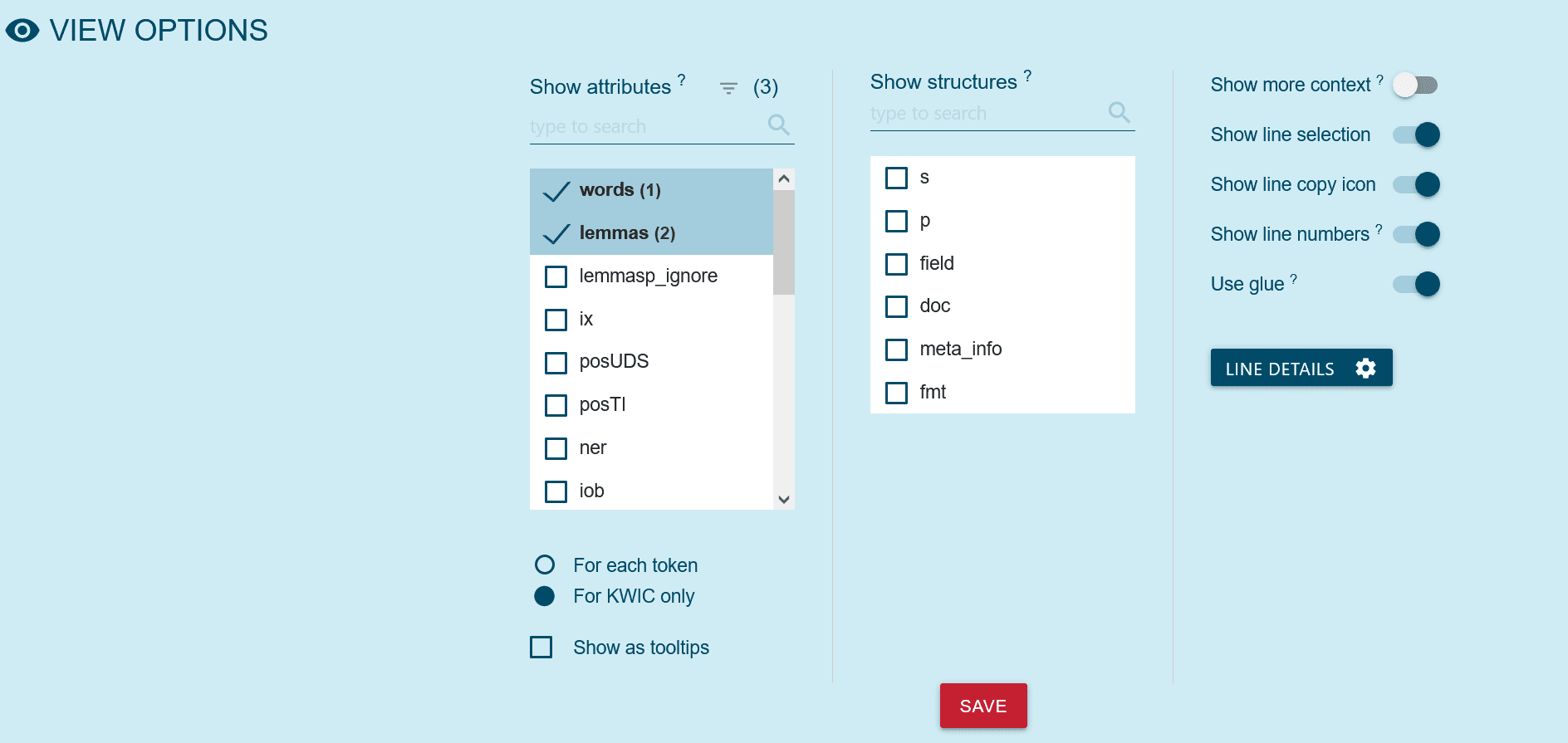Screen dimensions: 1568x743
Task: Click the attributes filter icon
Action: point(728,88)
